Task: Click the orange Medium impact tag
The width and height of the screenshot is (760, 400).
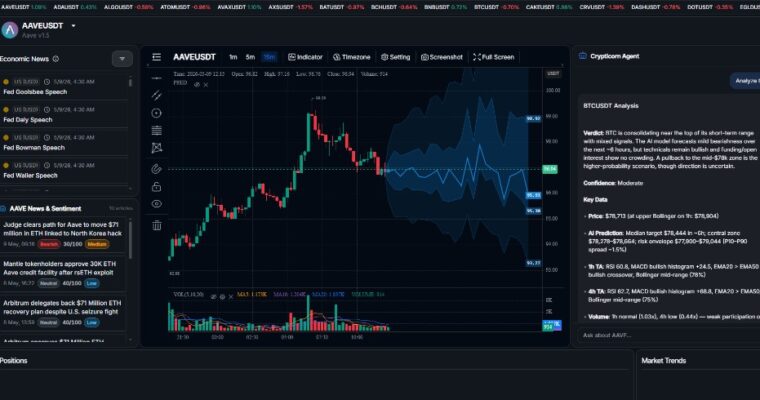Action: 97,244
